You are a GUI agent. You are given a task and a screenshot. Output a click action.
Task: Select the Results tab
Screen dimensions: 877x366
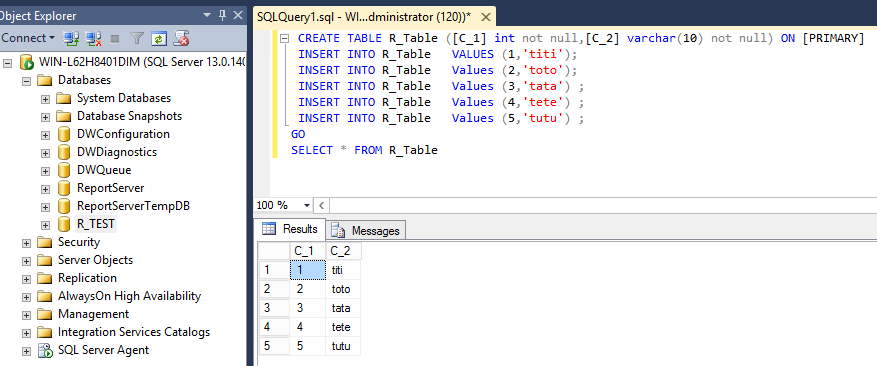[290, 229]
